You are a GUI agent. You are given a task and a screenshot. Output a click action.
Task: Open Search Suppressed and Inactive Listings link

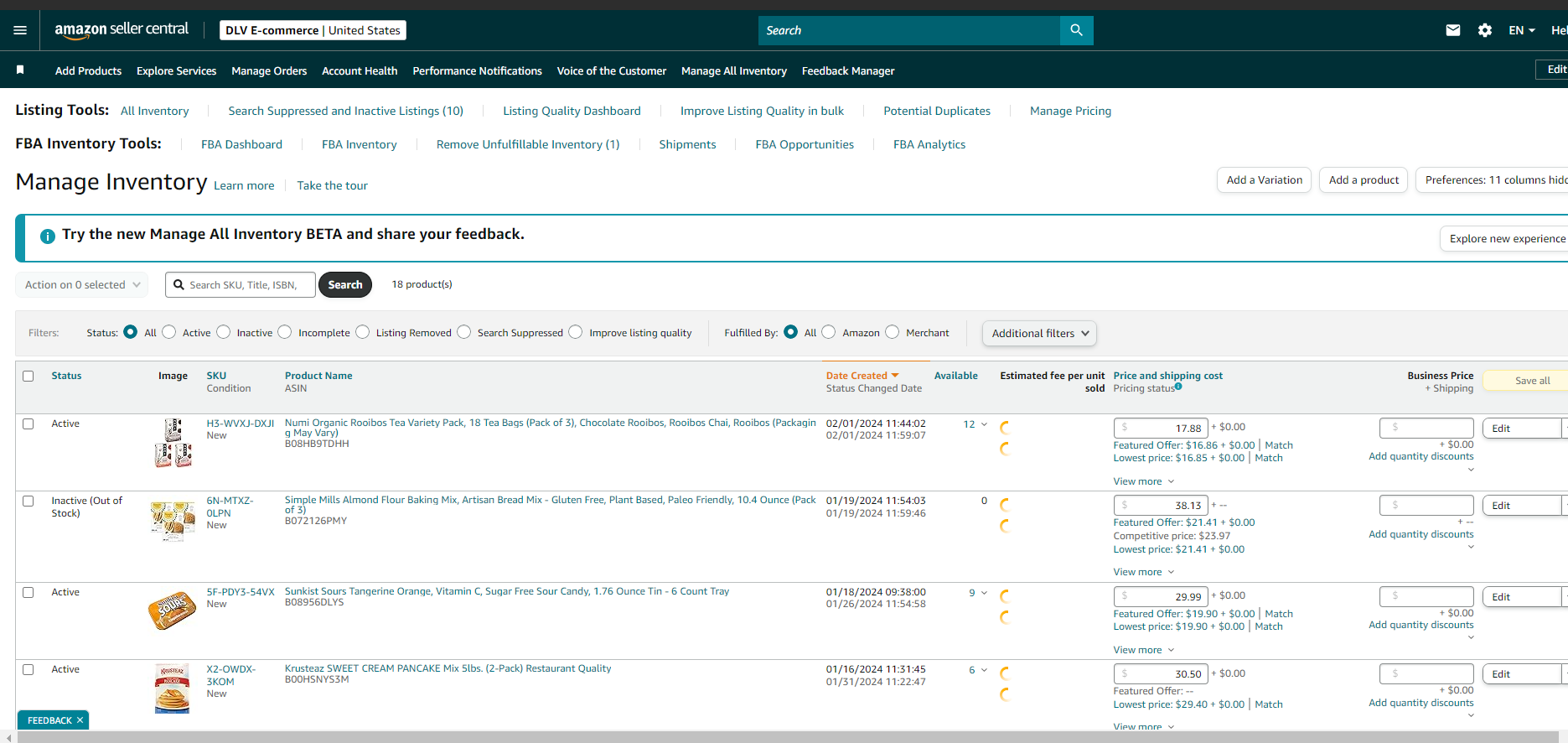click(x=345, y=111)
